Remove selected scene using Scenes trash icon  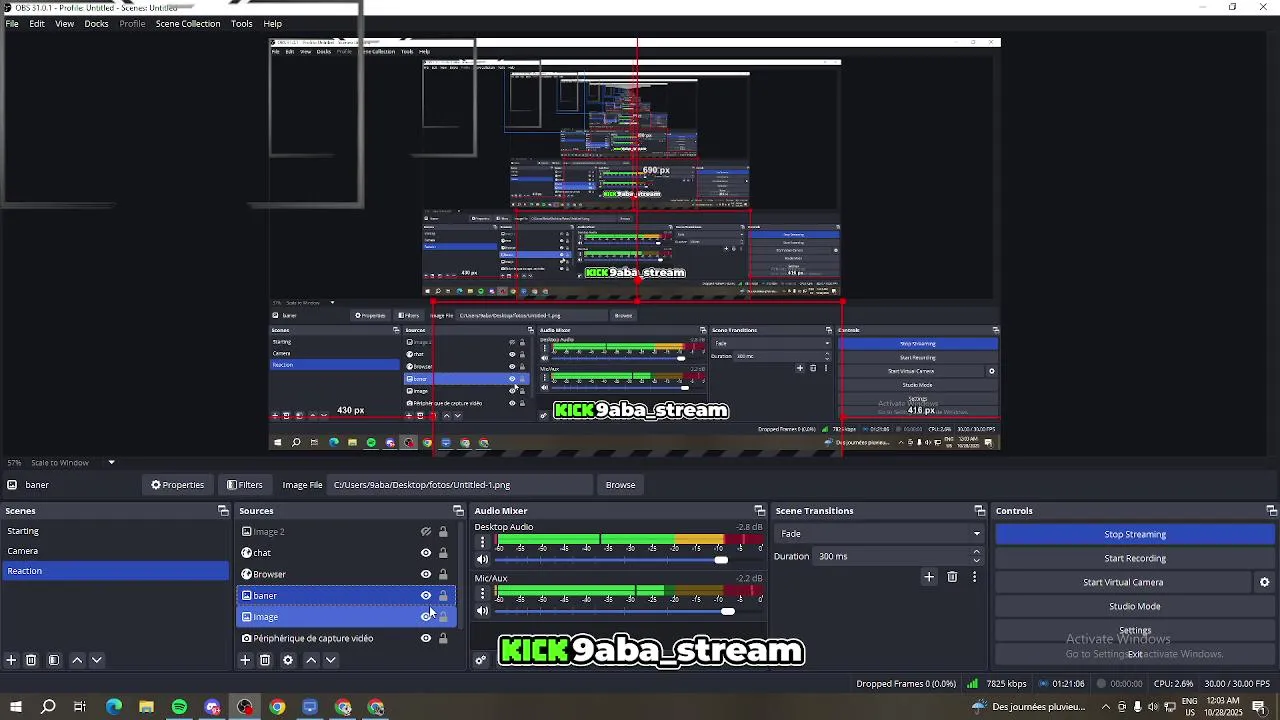[x=31, y=660]
